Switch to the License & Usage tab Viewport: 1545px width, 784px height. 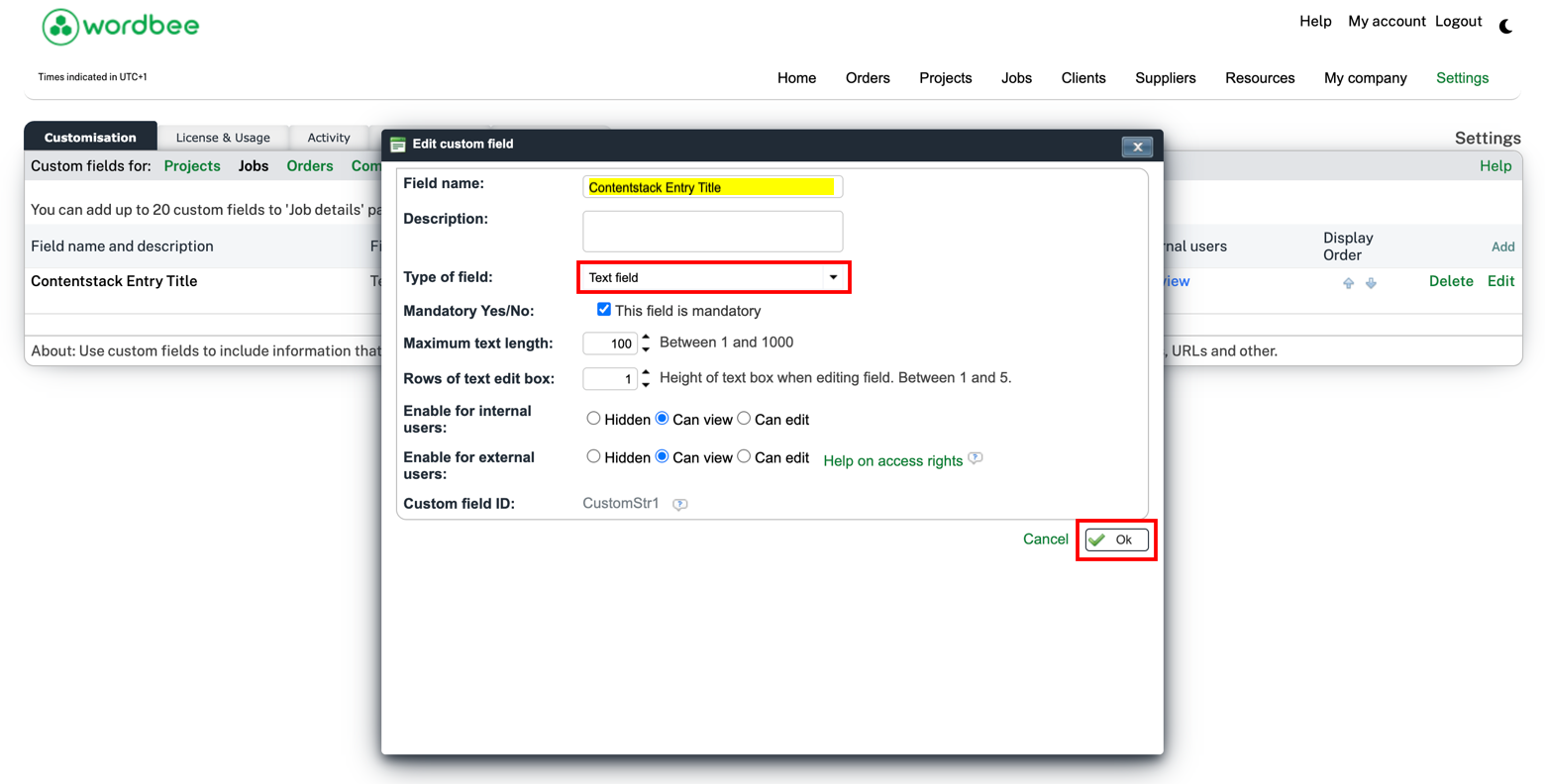click(223, 138)
